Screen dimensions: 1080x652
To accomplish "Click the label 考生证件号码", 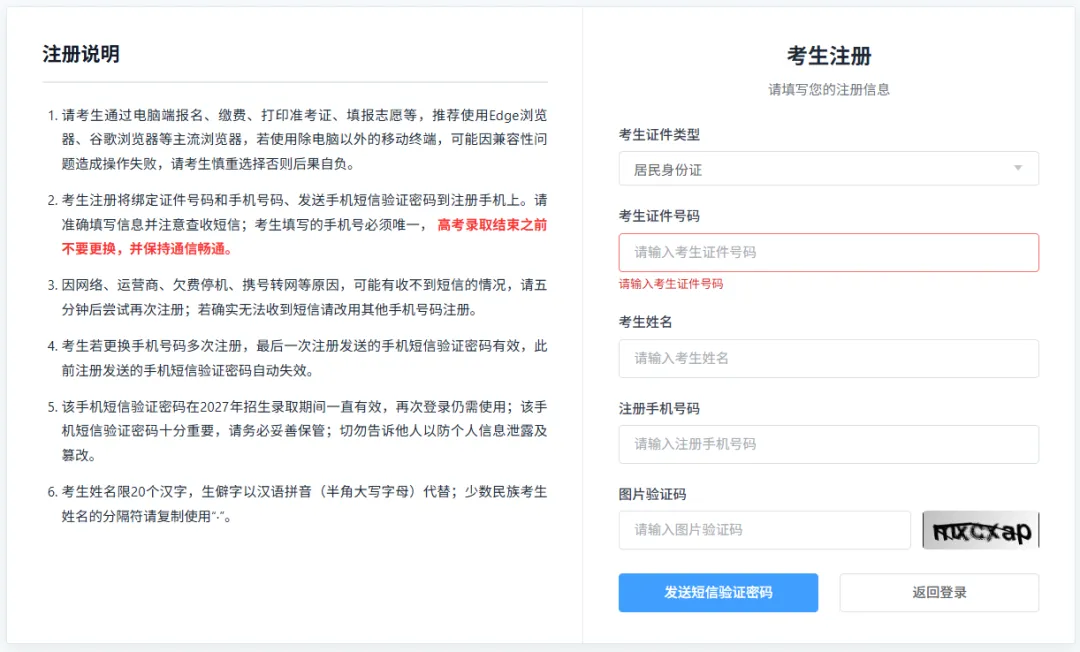I will click(x=659, y=216).
